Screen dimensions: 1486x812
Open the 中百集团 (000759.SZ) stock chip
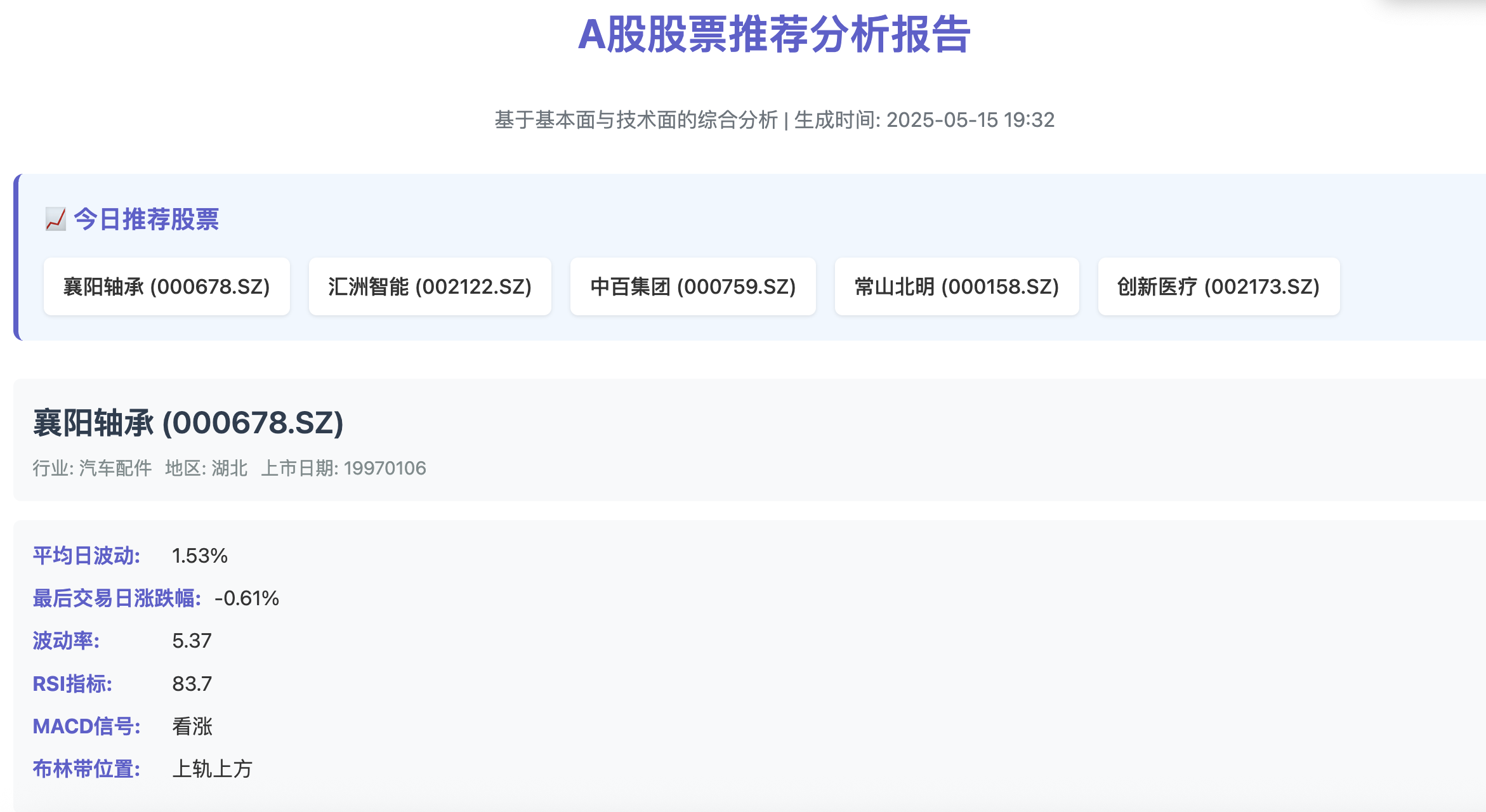point(693,287)
